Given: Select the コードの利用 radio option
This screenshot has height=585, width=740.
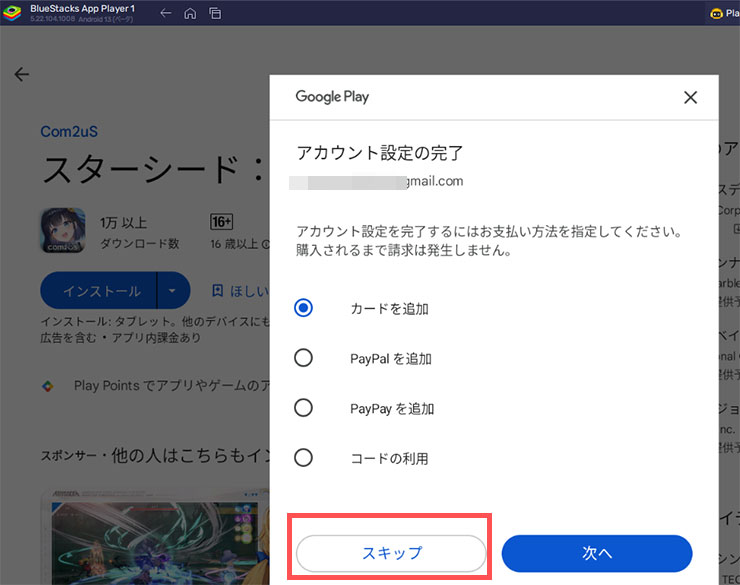Looking at the screenshot, I should [x=303, y=458].
